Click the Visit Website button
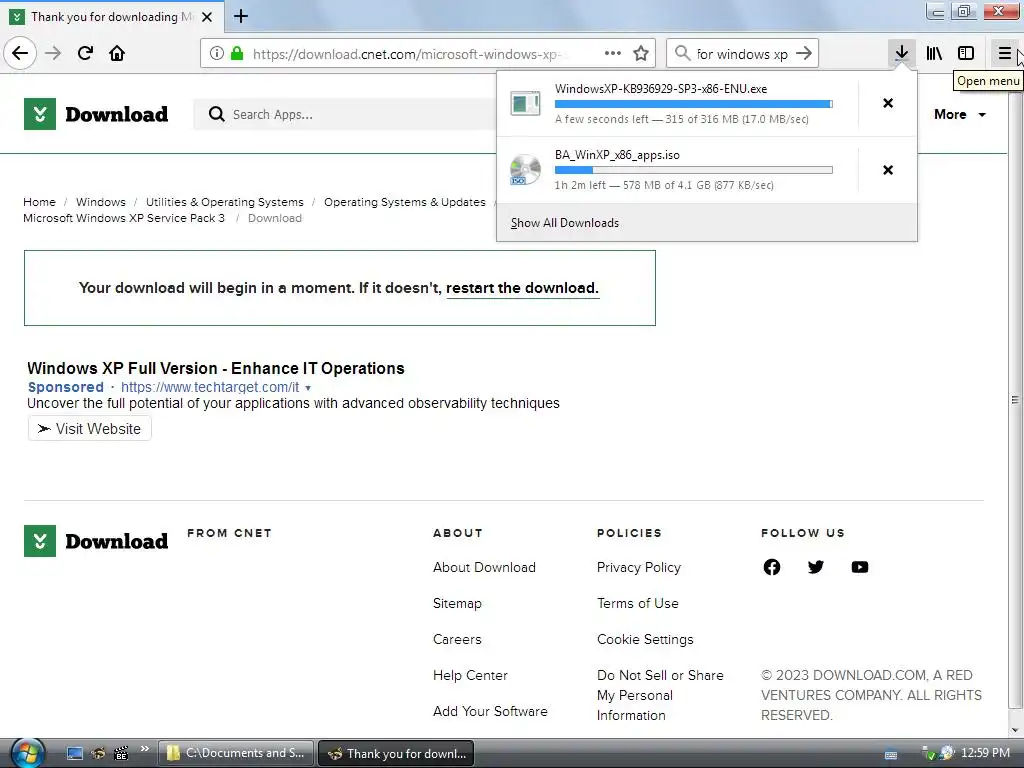This screenshot has height=768, width=1024. point(89,428)
